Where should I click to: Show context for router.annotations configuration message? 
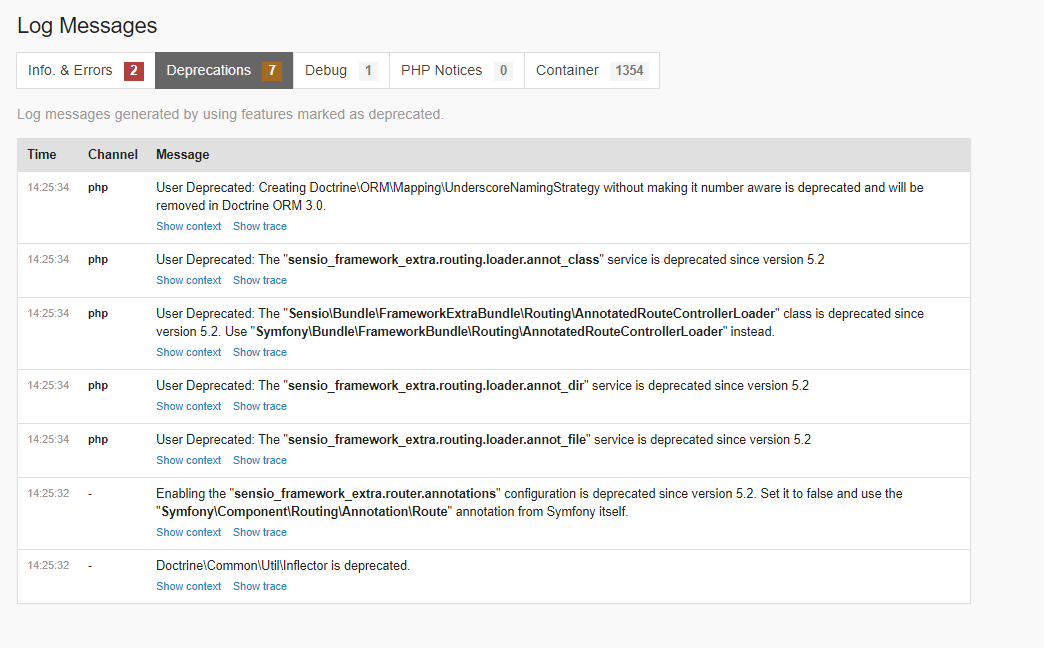click(188, 532)
